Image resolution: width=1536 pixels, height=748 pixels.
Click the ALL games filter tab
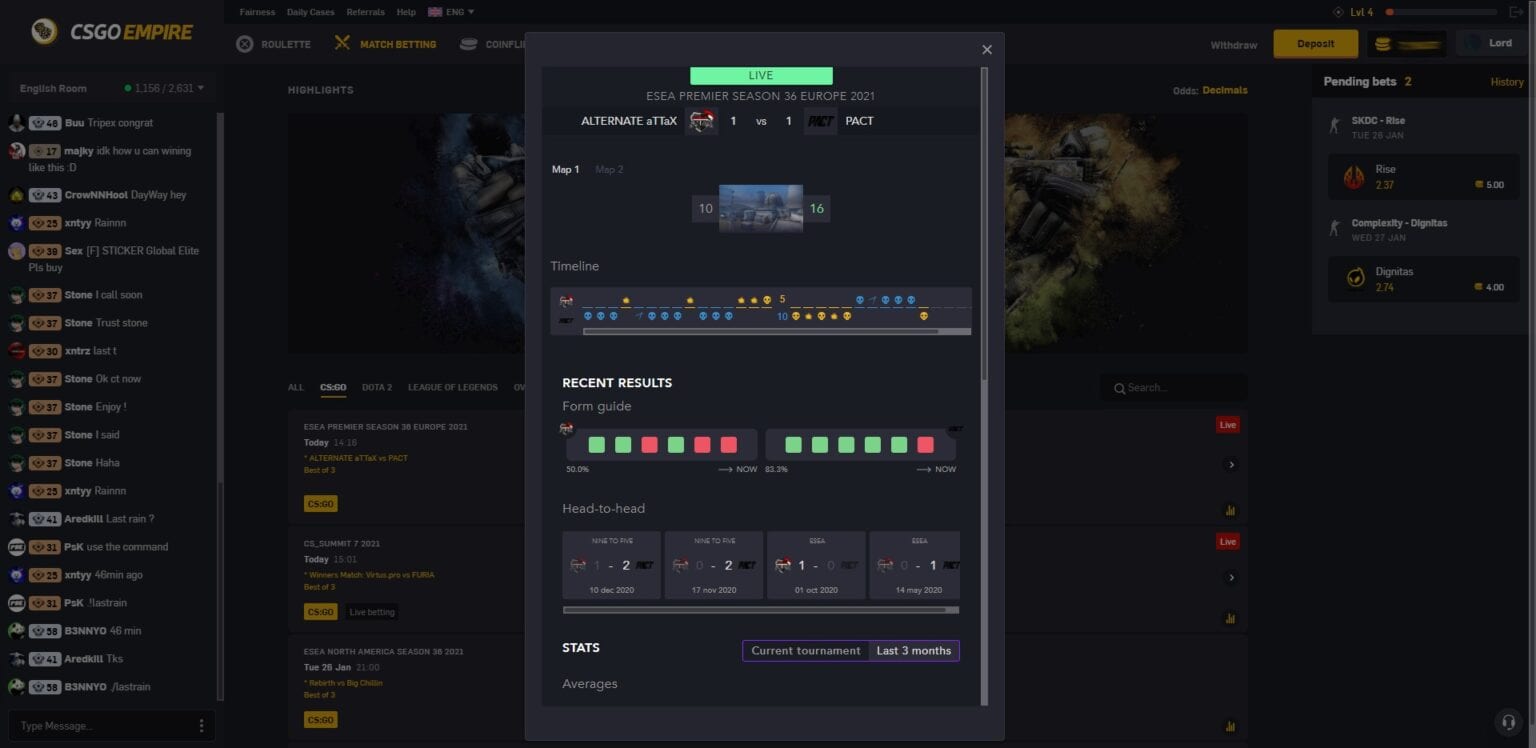coord(296,387)
